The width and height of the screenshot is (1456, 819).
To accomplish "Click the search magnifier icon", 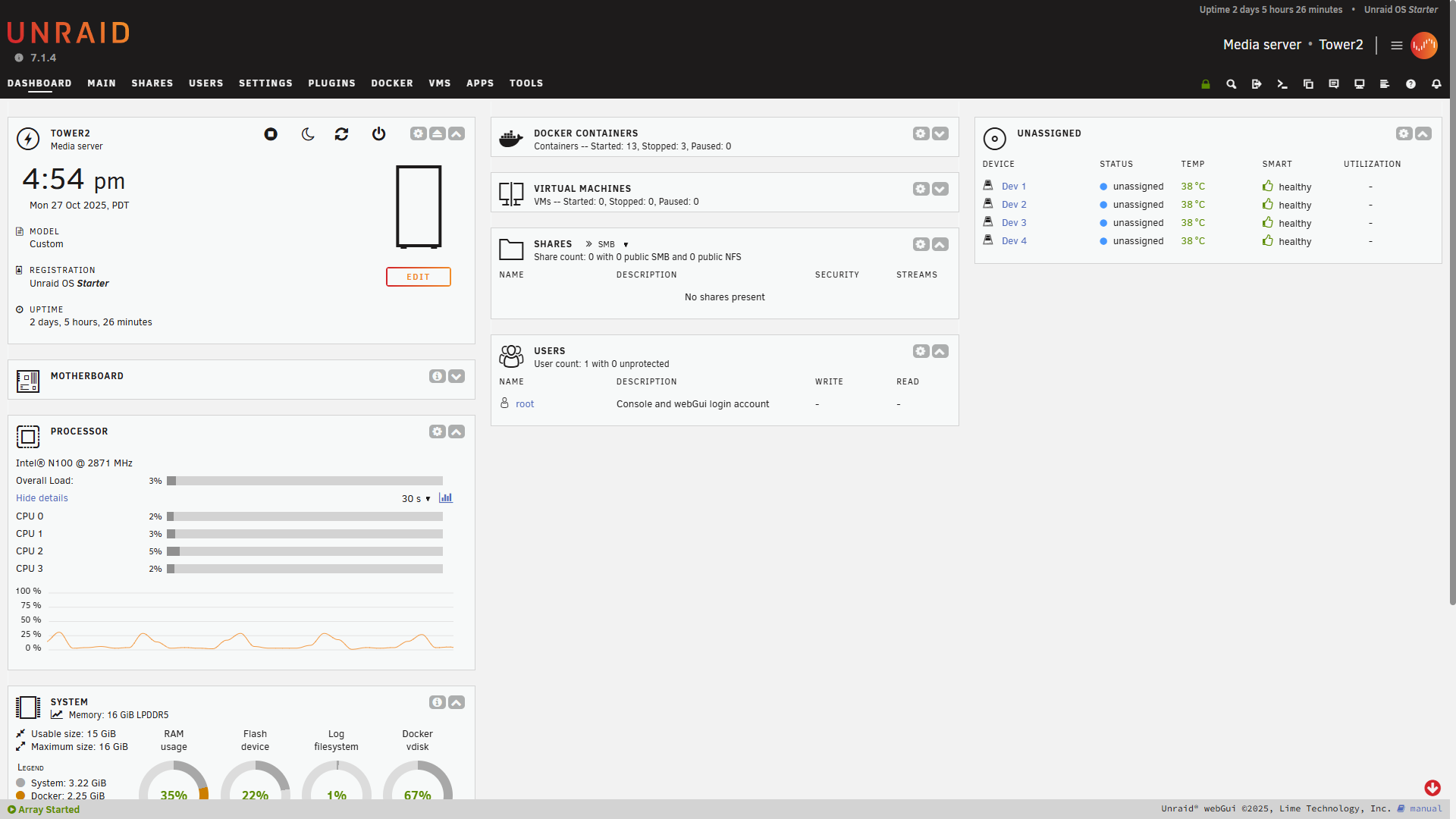I will point(1231,84).
